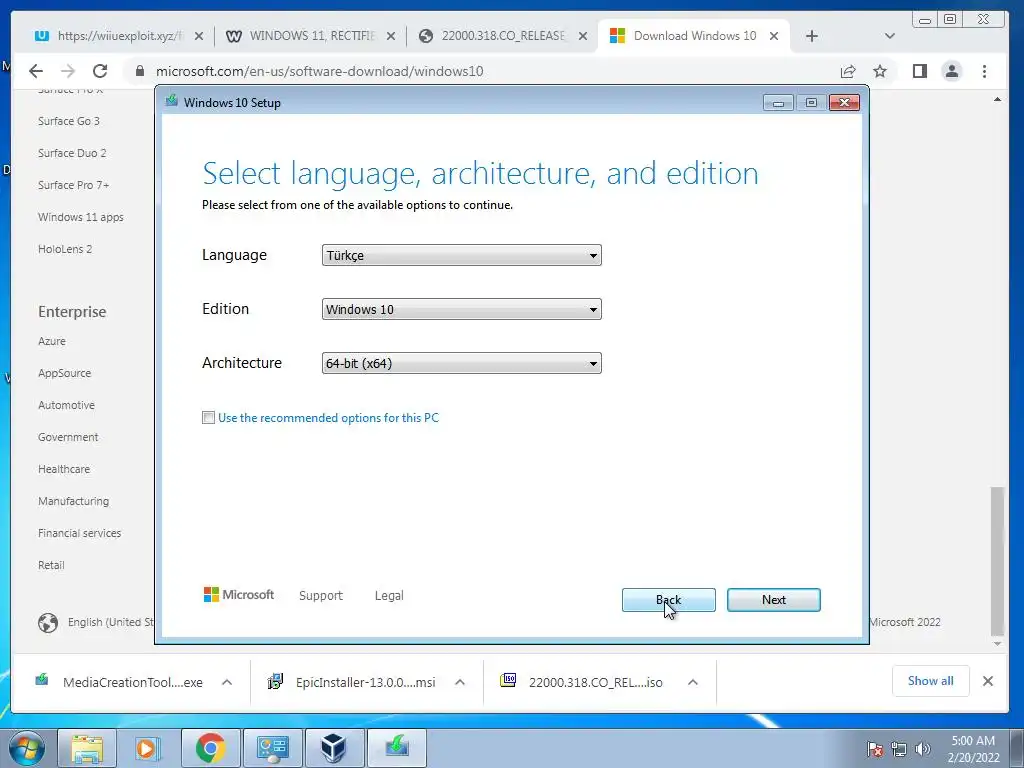
Task: Open Windows 11 apps link
Action: [x=80, y=217]
